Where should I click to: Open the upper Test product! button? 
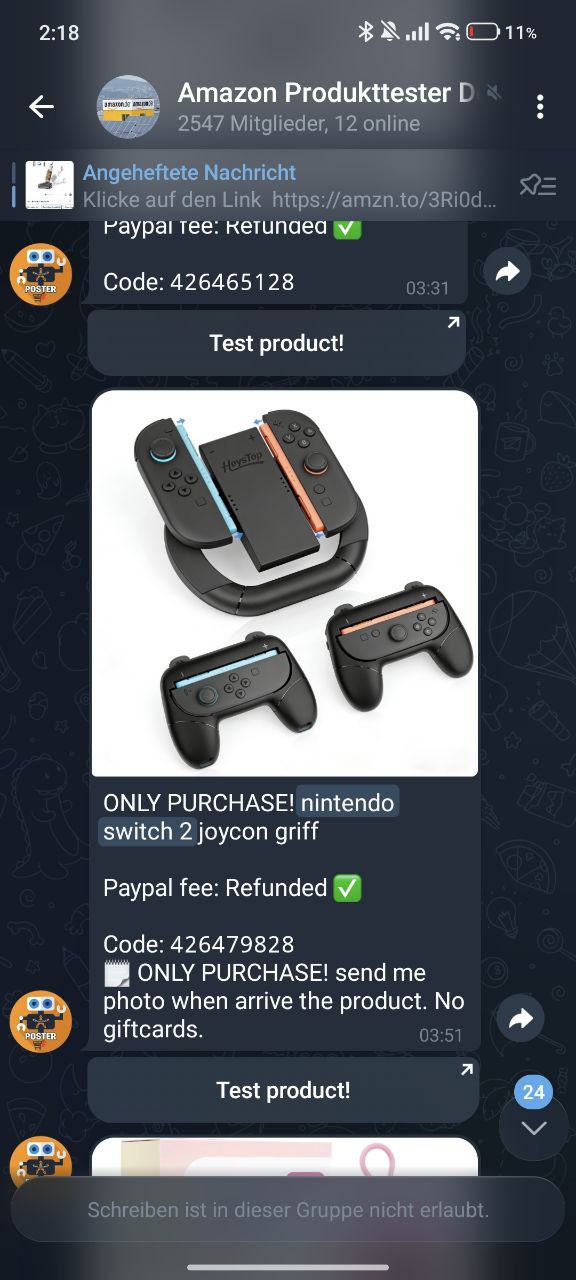277,343
